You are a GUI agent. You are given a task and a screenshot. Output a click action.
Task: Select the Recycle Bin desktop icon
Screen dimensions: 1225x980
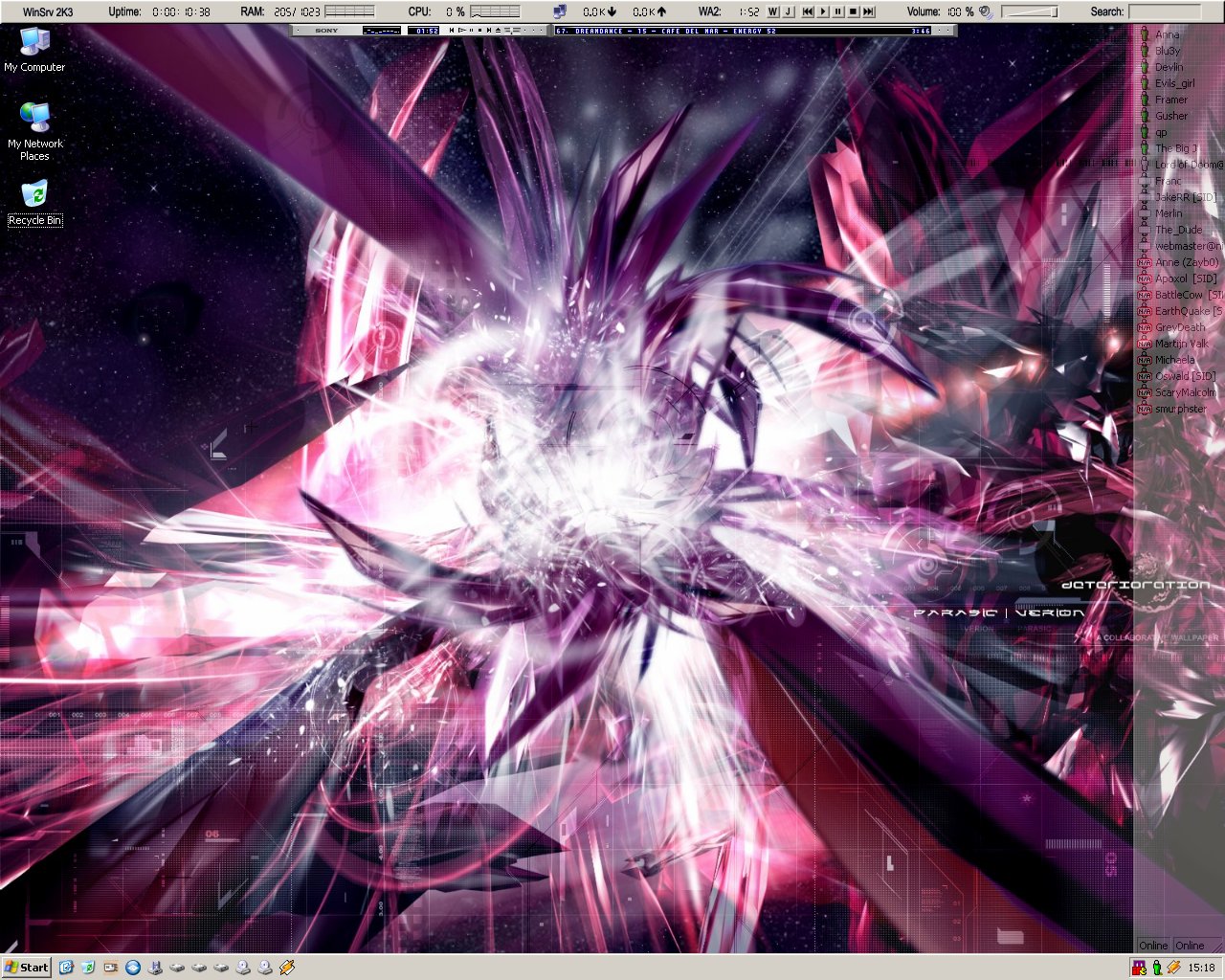tap(35, 204)
